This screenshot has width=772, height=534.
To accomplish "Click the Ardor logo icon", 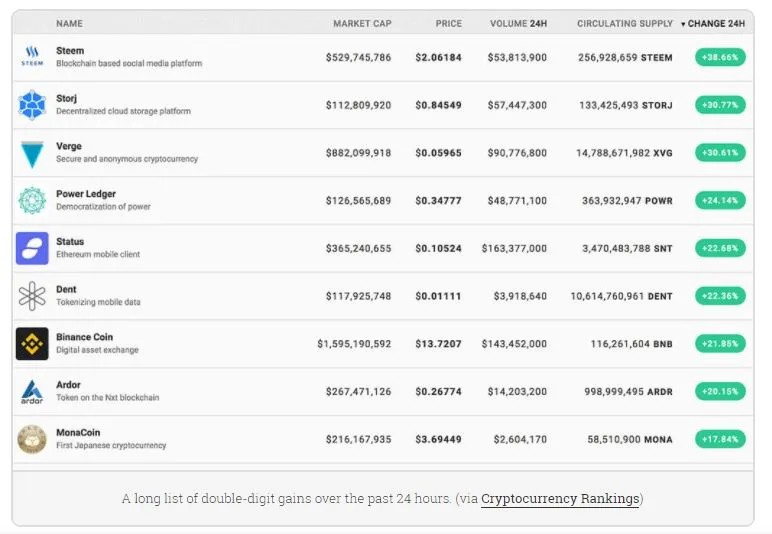I will click(x=32, y=392).
